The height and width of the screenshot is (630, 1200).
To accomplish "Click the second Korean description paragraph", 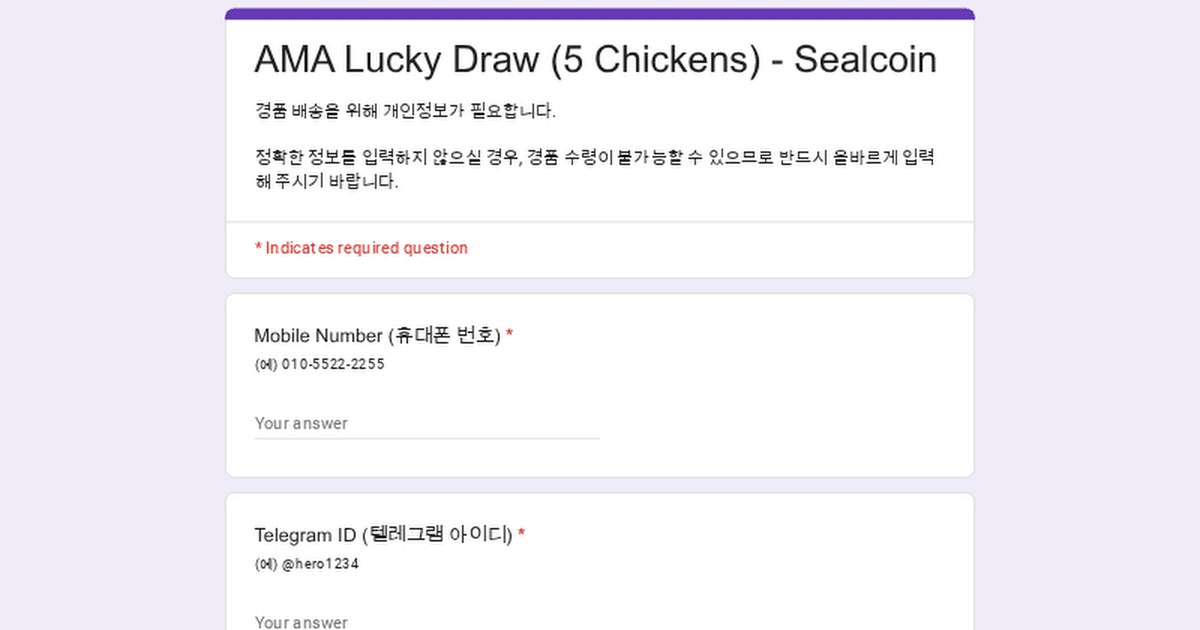I will pos(594,169).
